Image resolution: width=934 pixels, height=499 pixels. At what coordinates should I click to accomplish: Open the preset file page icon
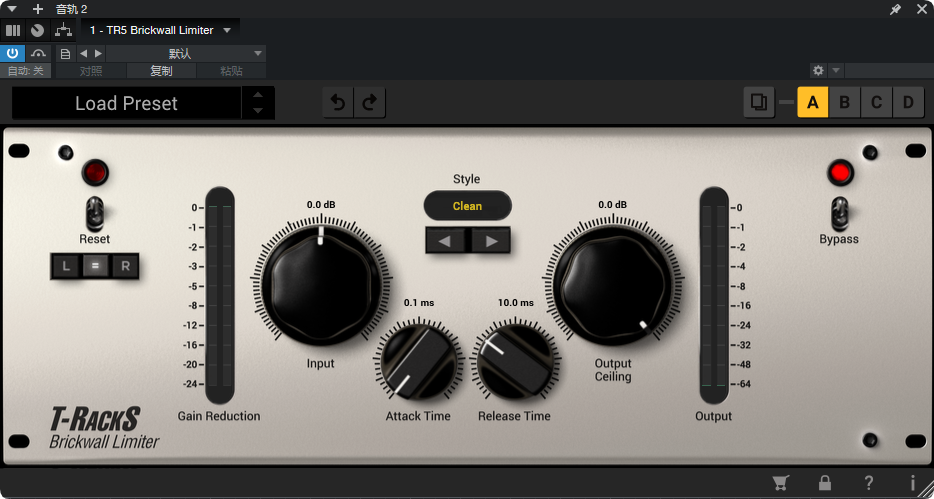(66, 54)
